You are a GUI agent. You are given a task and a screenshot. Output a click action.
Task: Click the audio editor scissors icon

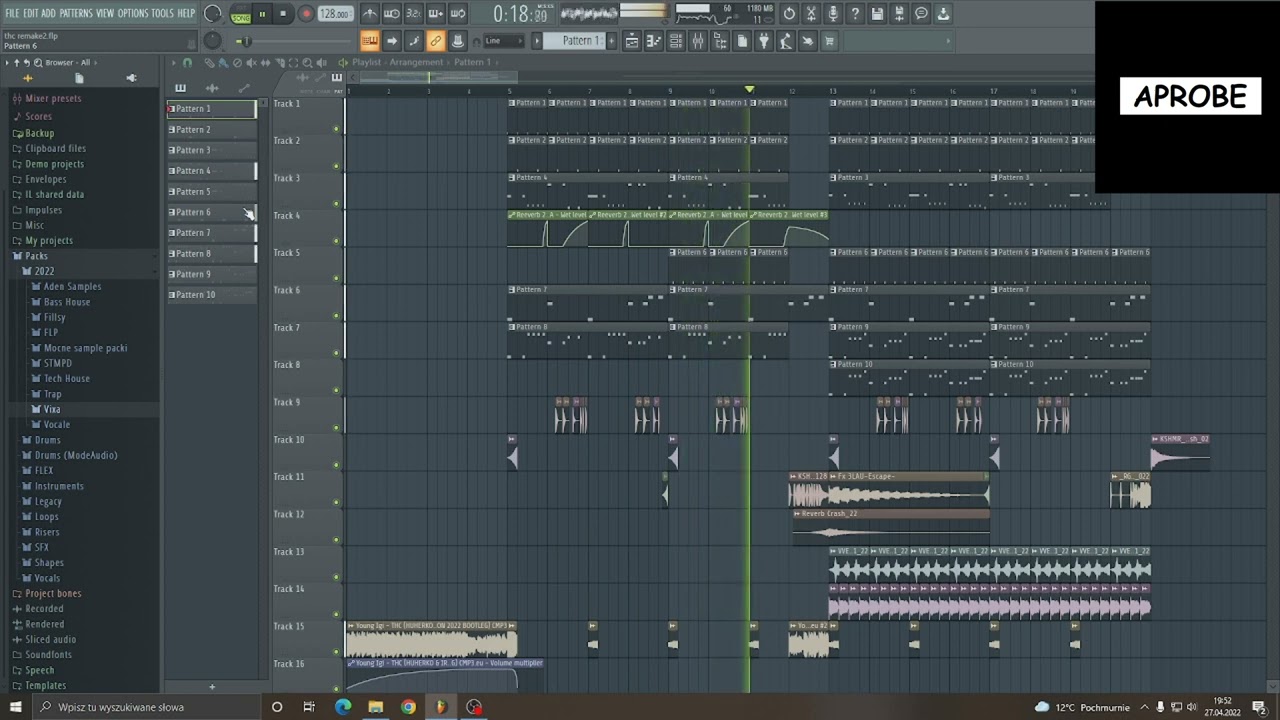coord(811,14)
